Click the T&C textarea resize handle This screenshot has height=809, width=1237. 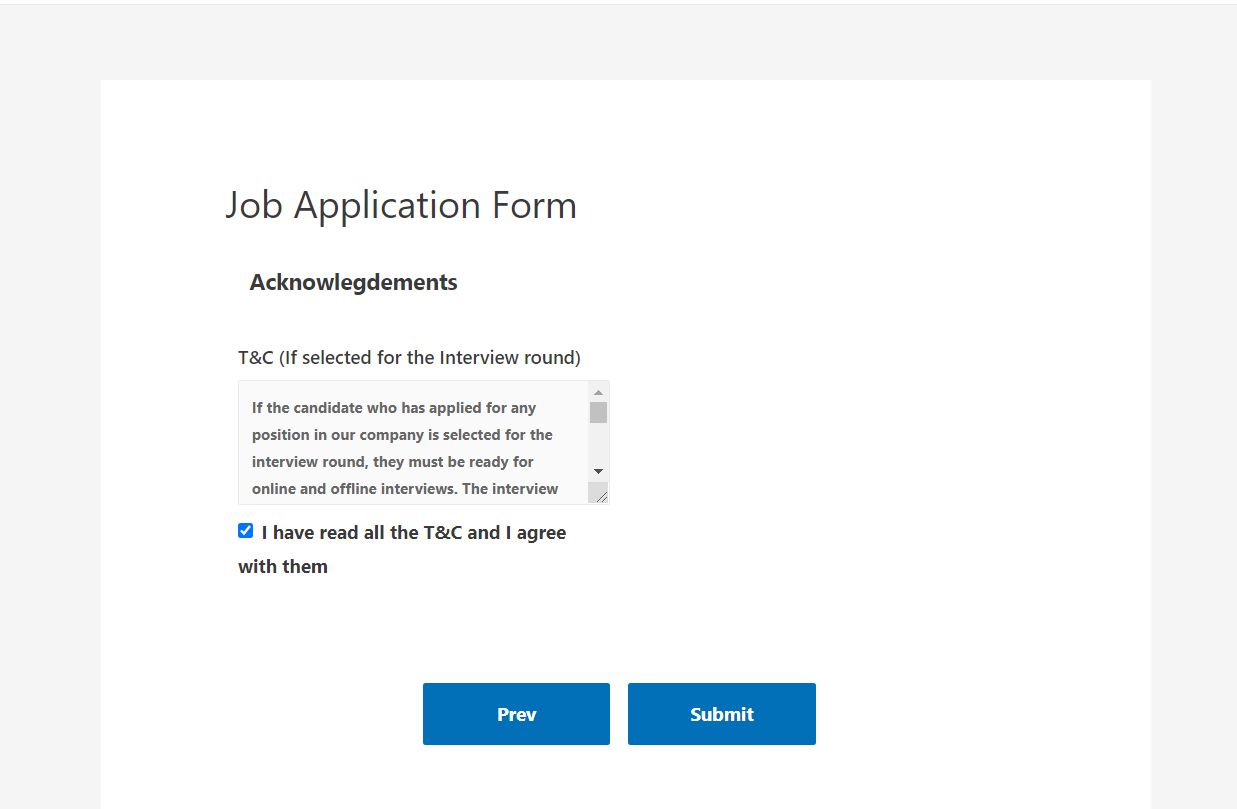point(598,493)
